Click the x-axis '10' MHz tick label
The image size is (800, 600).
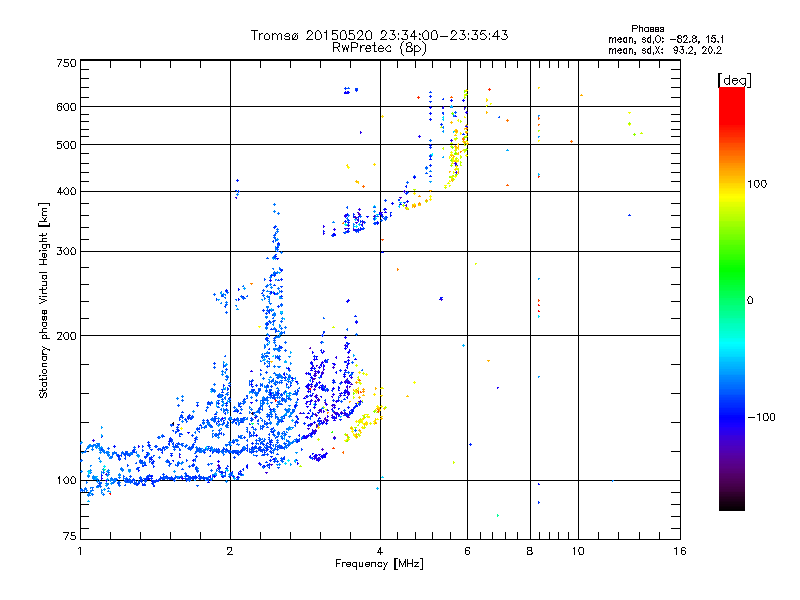click(x=578, y=551)
